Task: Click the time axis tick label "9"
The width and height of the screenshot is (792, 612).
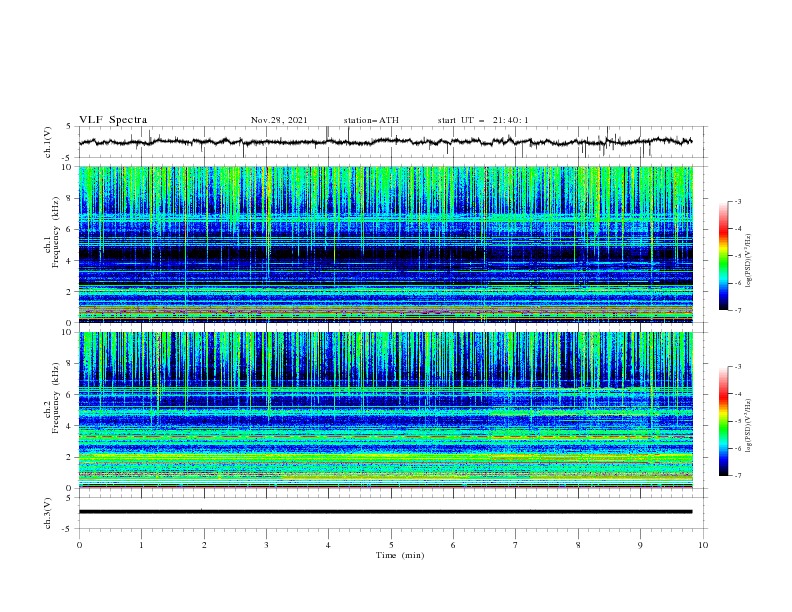Action: [640, 545]
